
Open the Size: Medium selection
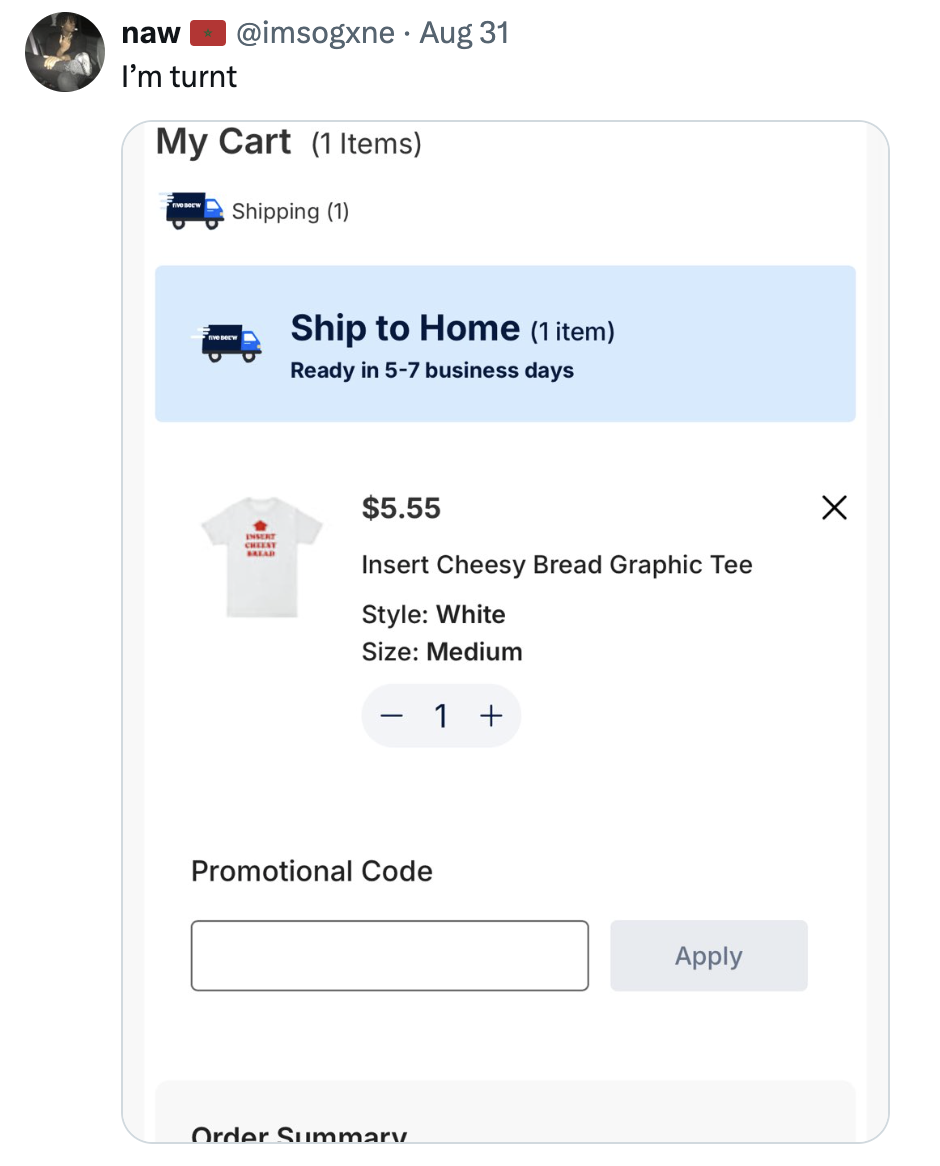[x=442, y=651]
